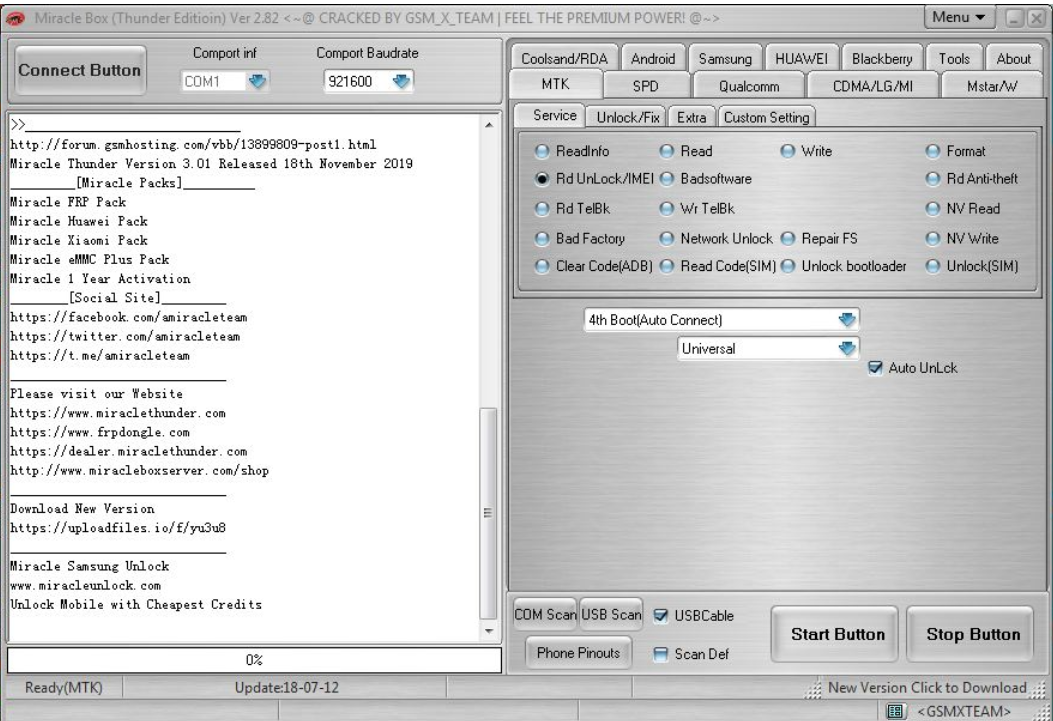Viewport: 1053px width, 721px height.
Task: Toggle the USBCable checkbox
Action: pyautogui.click(x=660, y=615)
